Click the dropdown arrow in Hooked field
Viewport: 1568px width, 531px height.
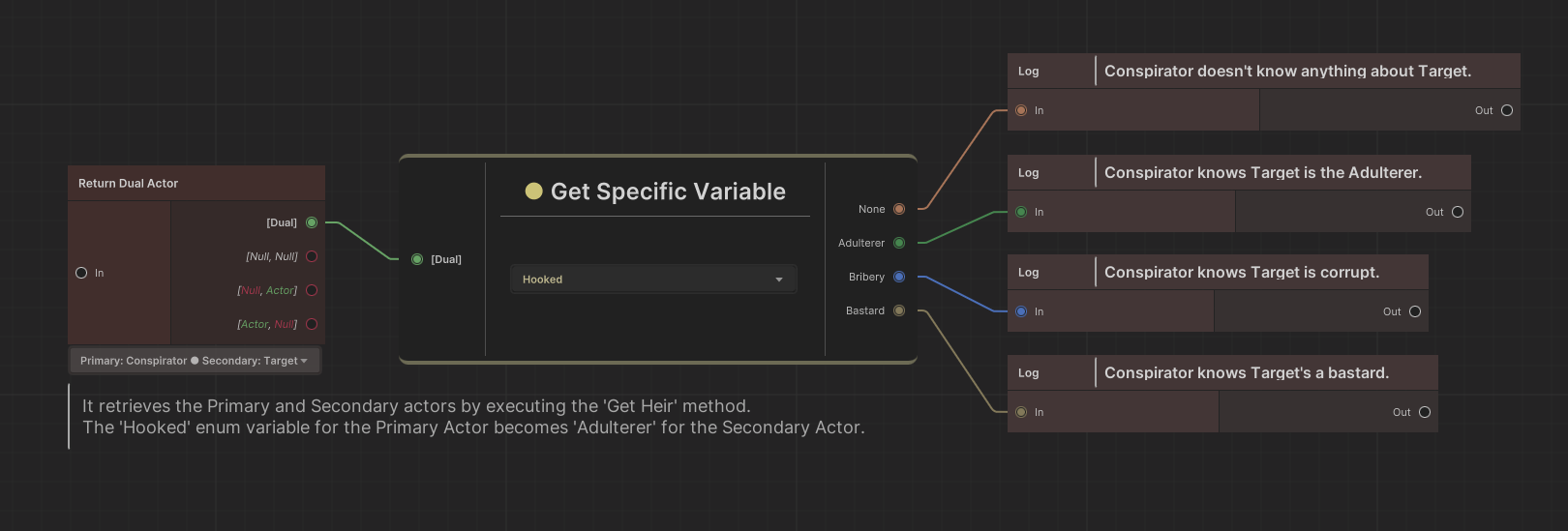point(779,280)
